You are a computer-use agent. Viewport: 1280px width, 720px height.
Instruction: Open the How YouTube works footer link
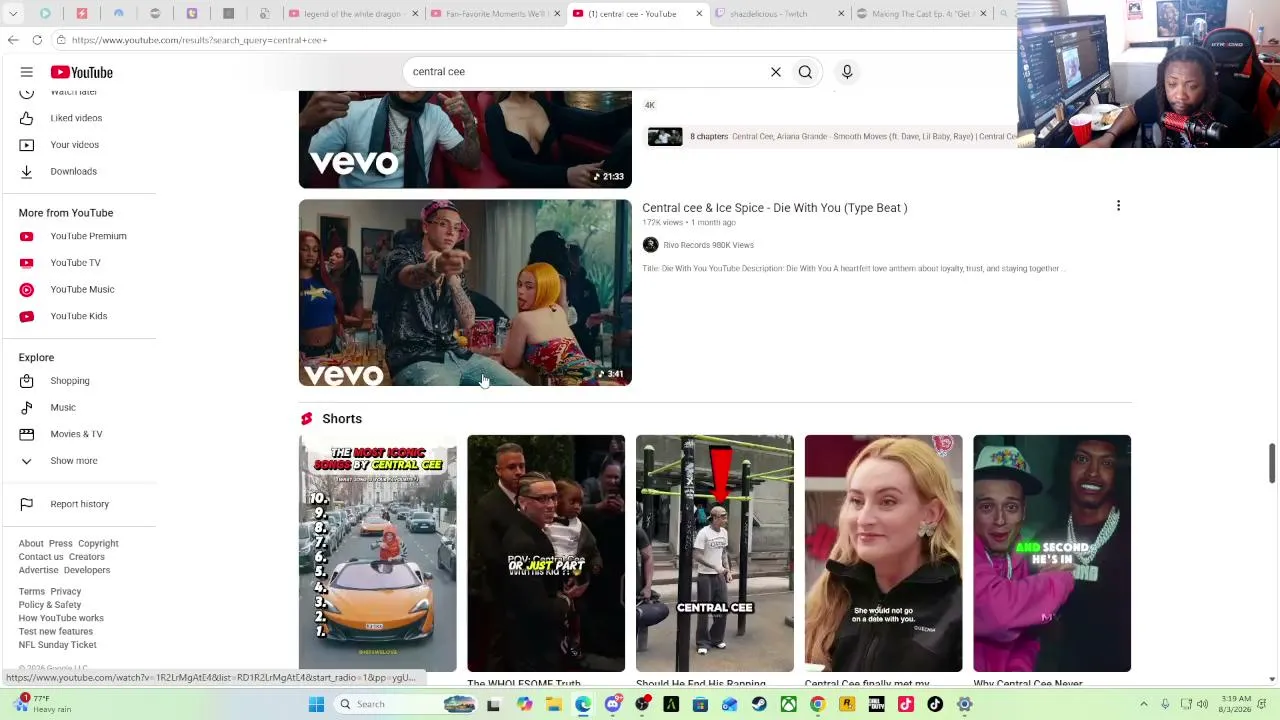click(x=61, y=618)
